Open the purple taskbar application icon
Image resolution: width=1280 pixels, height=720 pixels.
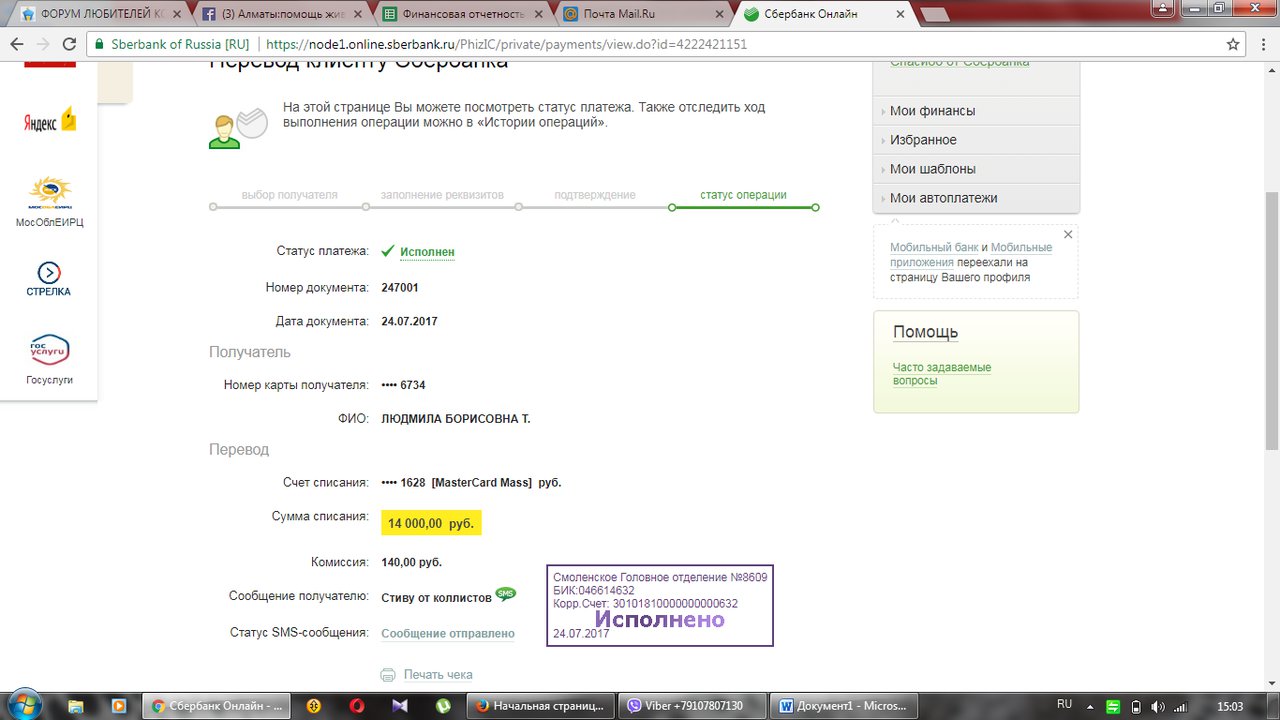[x=400, y=705]
